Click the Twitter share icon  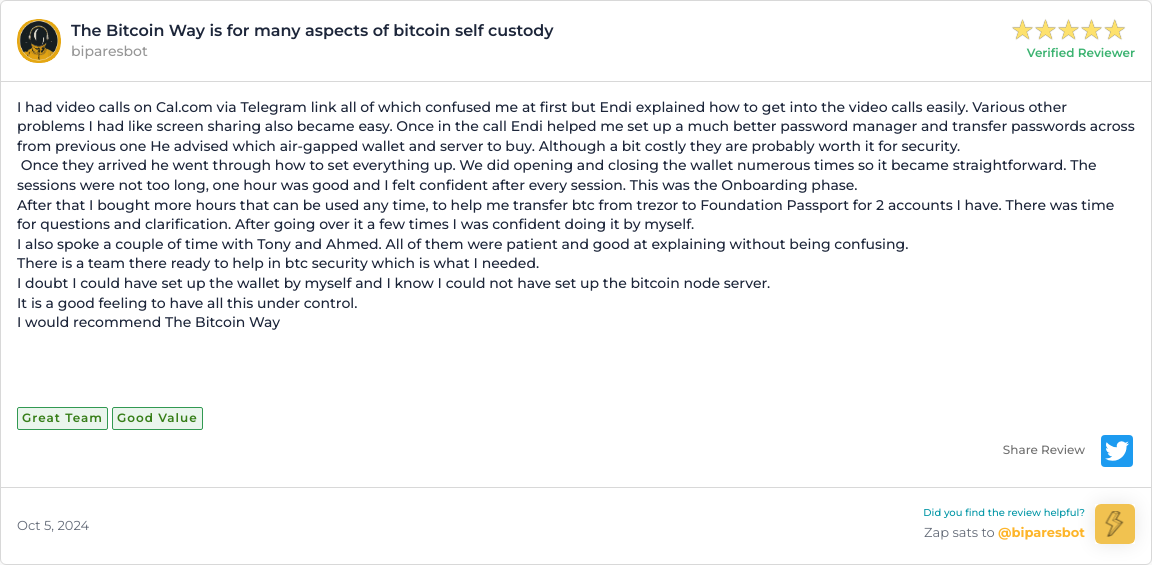pos(1117,451)
